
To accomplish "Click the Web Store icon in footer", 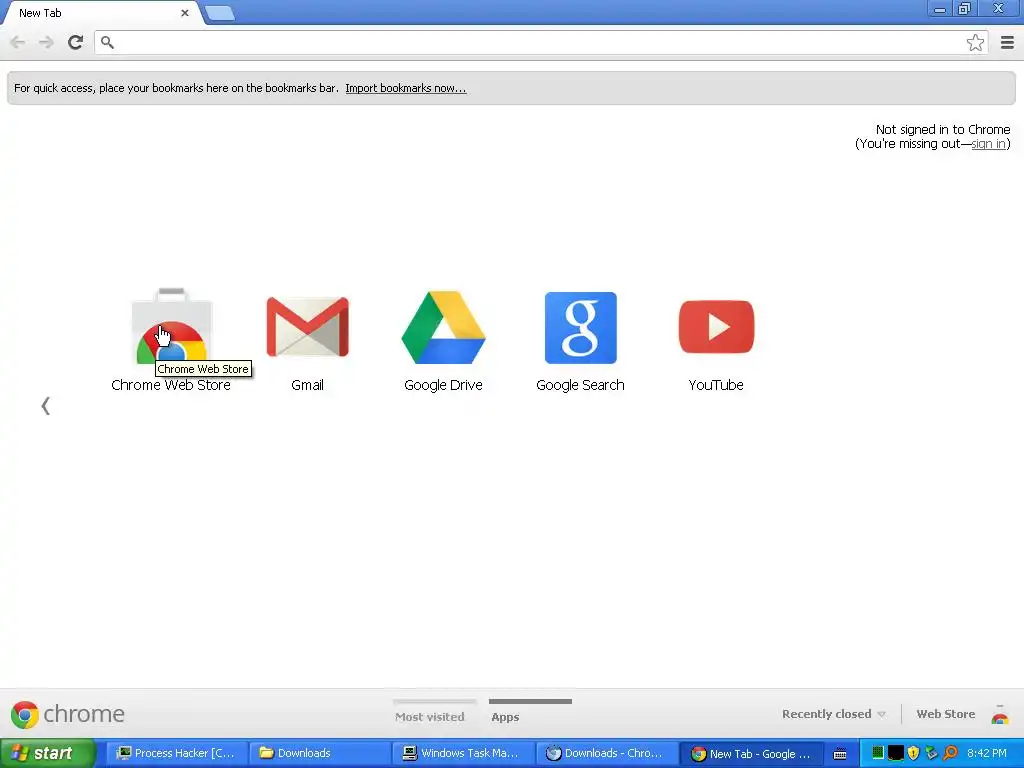I will tap(1000, 714).
